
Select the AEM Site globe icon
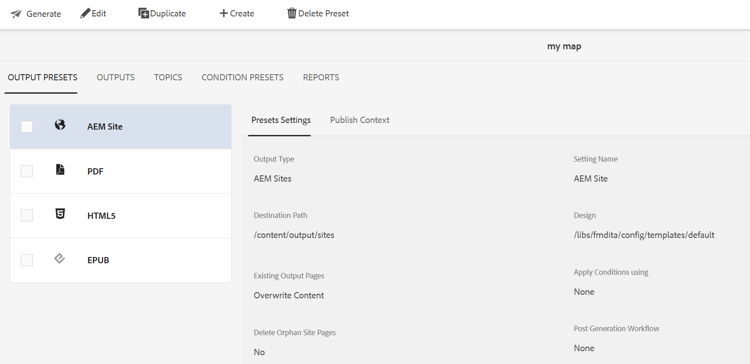point(60,125)
